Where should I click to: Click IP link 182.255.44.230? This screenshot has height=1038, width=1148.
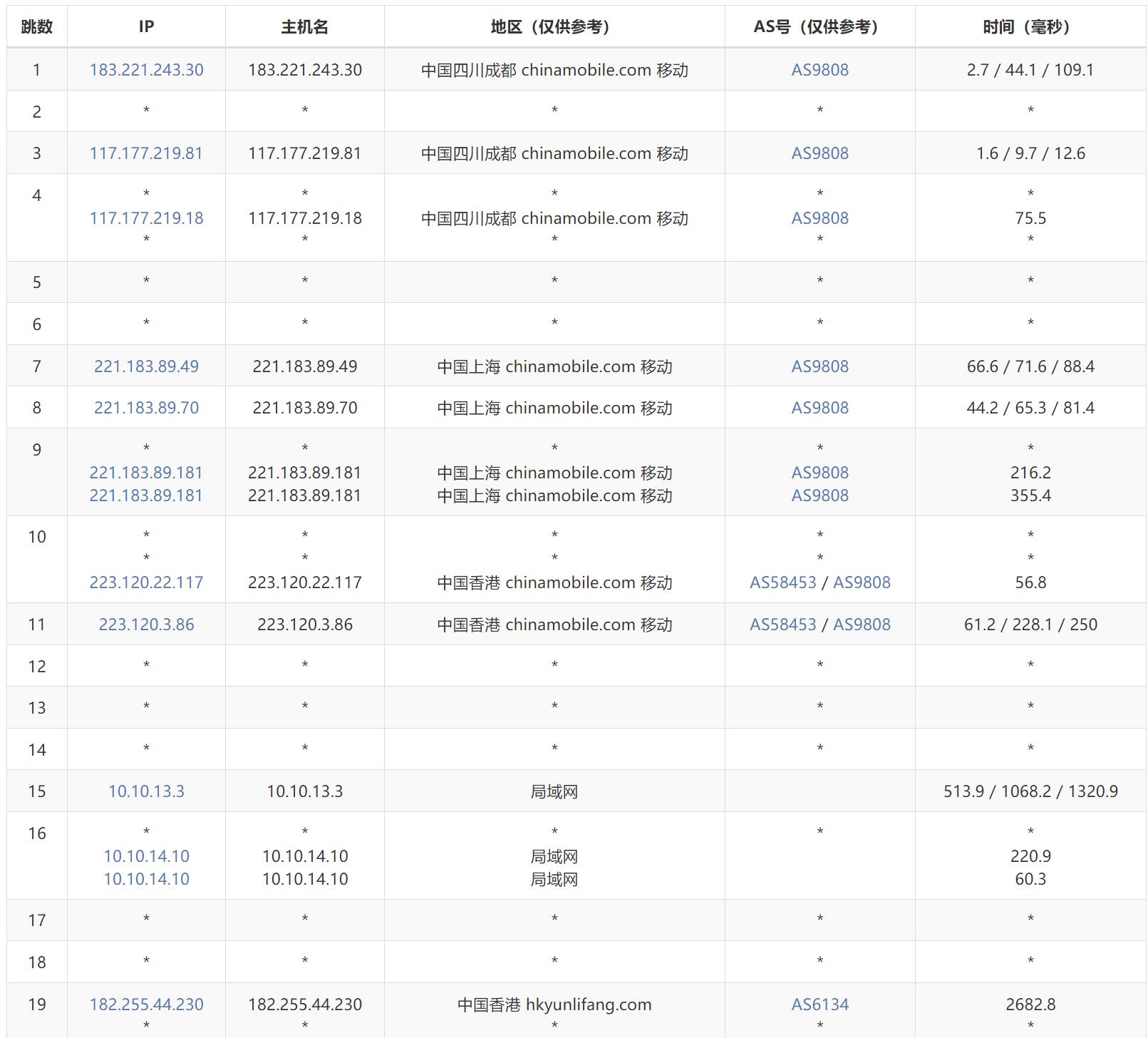(x=146, y=1004)
